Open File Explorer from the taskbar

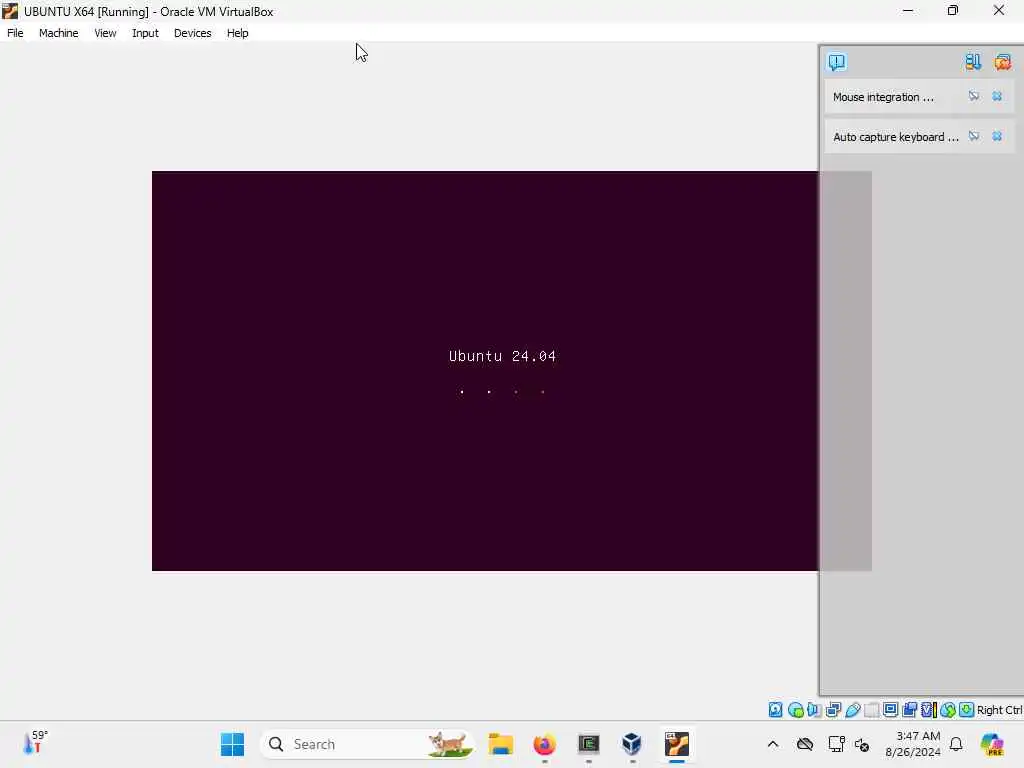coord(501,744)
